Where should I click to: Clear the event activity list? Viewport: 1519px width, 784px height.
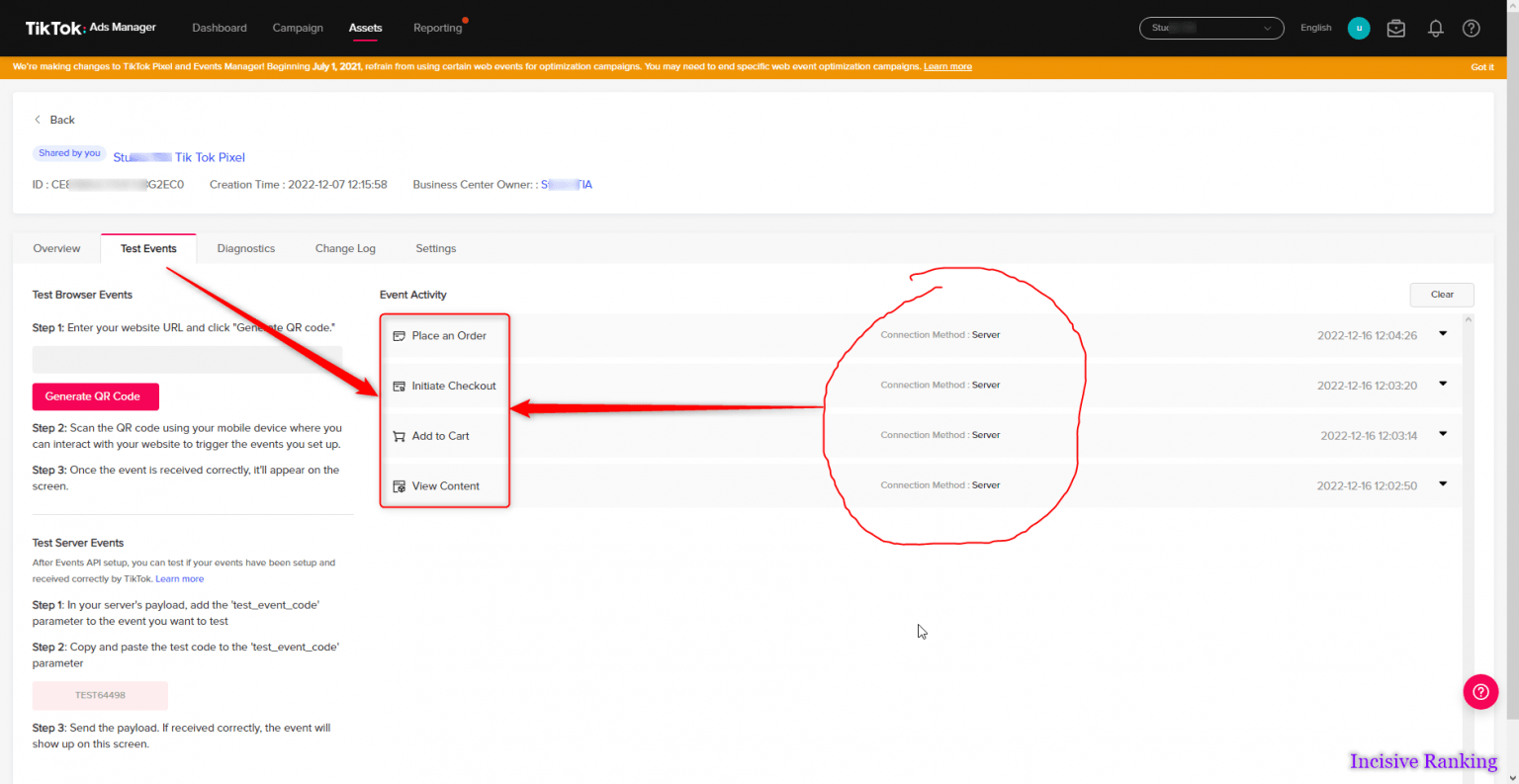click(1441, 295)
